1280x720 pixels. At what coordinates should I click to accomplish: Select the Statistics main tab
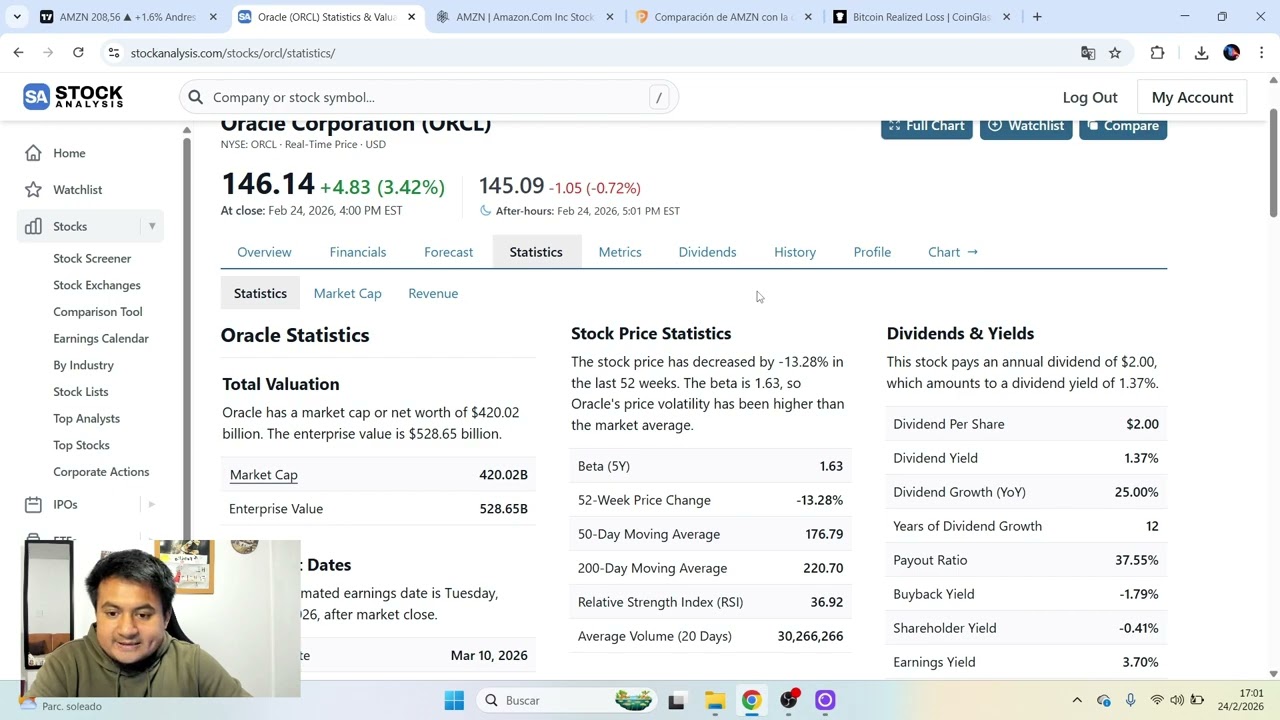tap(536, 252)
